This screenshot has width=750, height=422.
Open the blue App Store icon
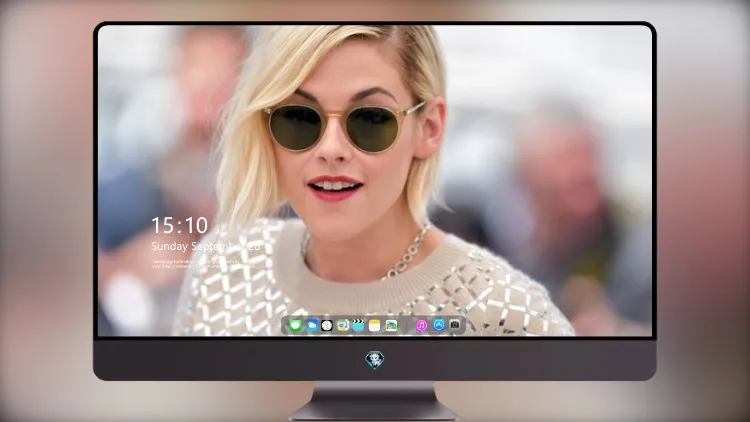tap(438, 325)
